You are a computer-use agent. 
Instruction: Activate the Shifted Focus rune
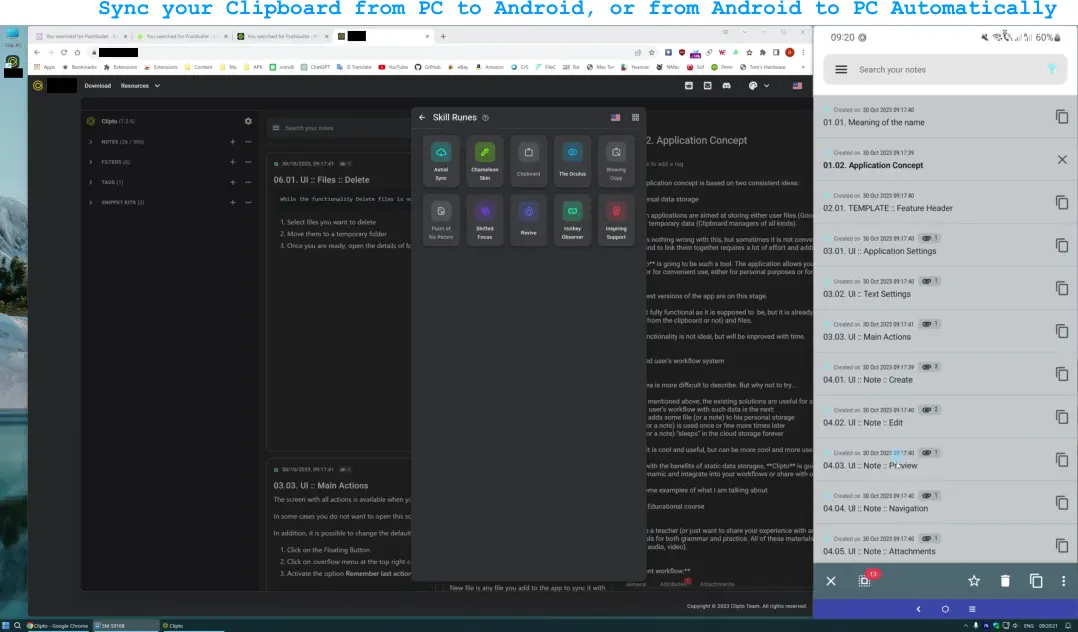(x=484, y=218)
